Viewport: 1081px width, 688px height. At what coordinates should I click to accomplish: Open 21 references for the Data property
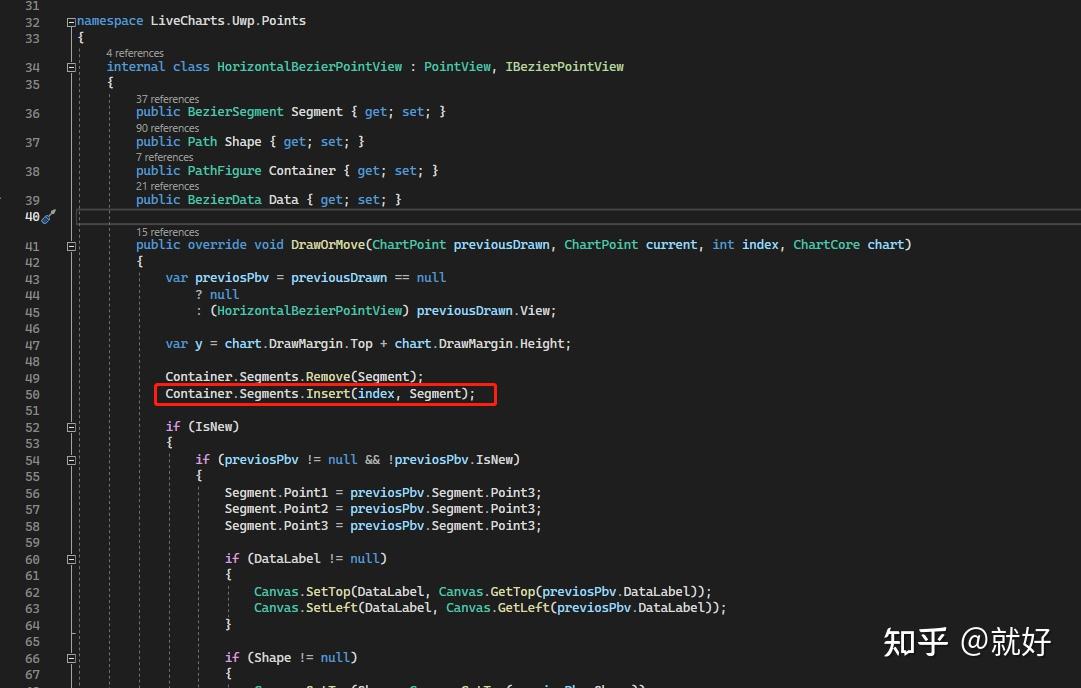[x=166, y=185]
